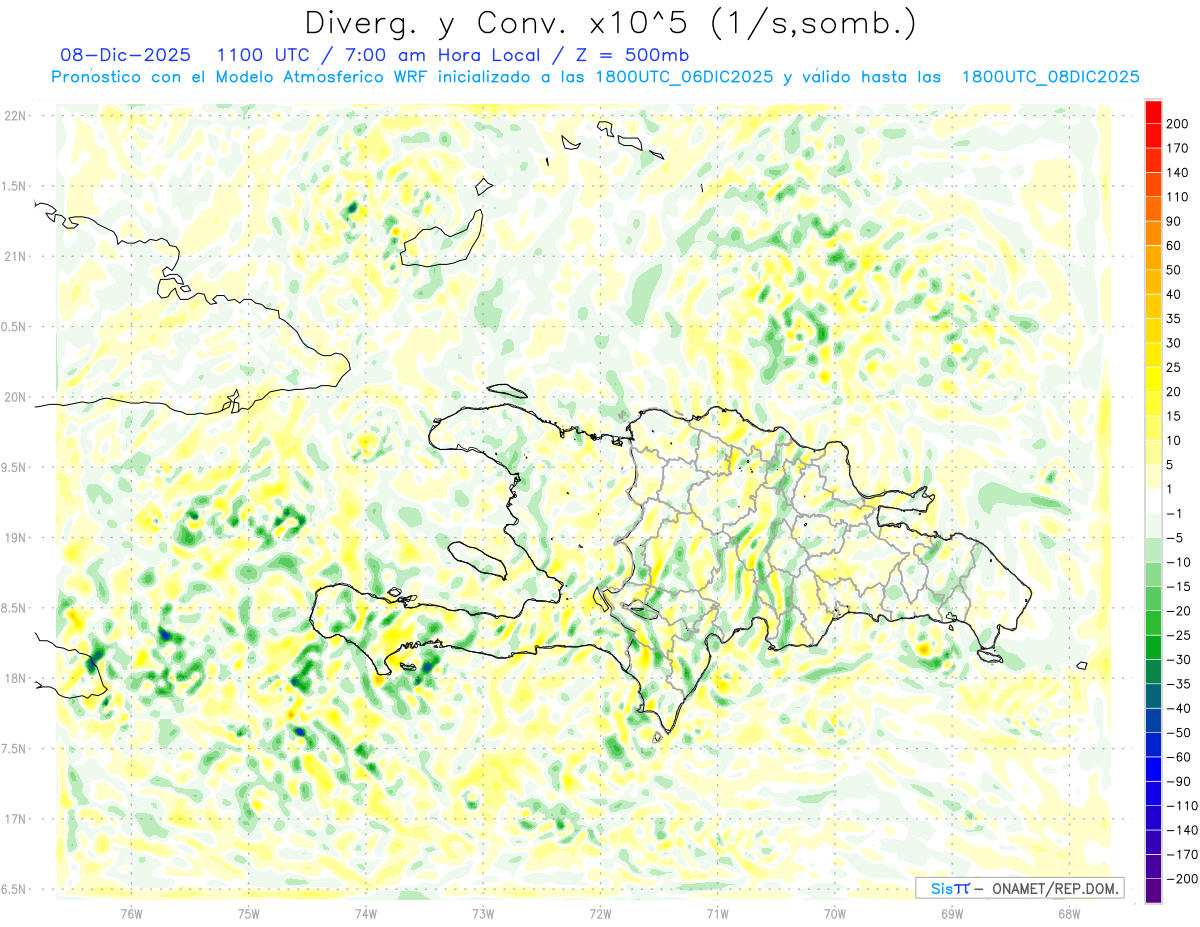Click the '20N' latitude axis label
This screenshot has width=1200, height=927.
(x=15, y=397)
